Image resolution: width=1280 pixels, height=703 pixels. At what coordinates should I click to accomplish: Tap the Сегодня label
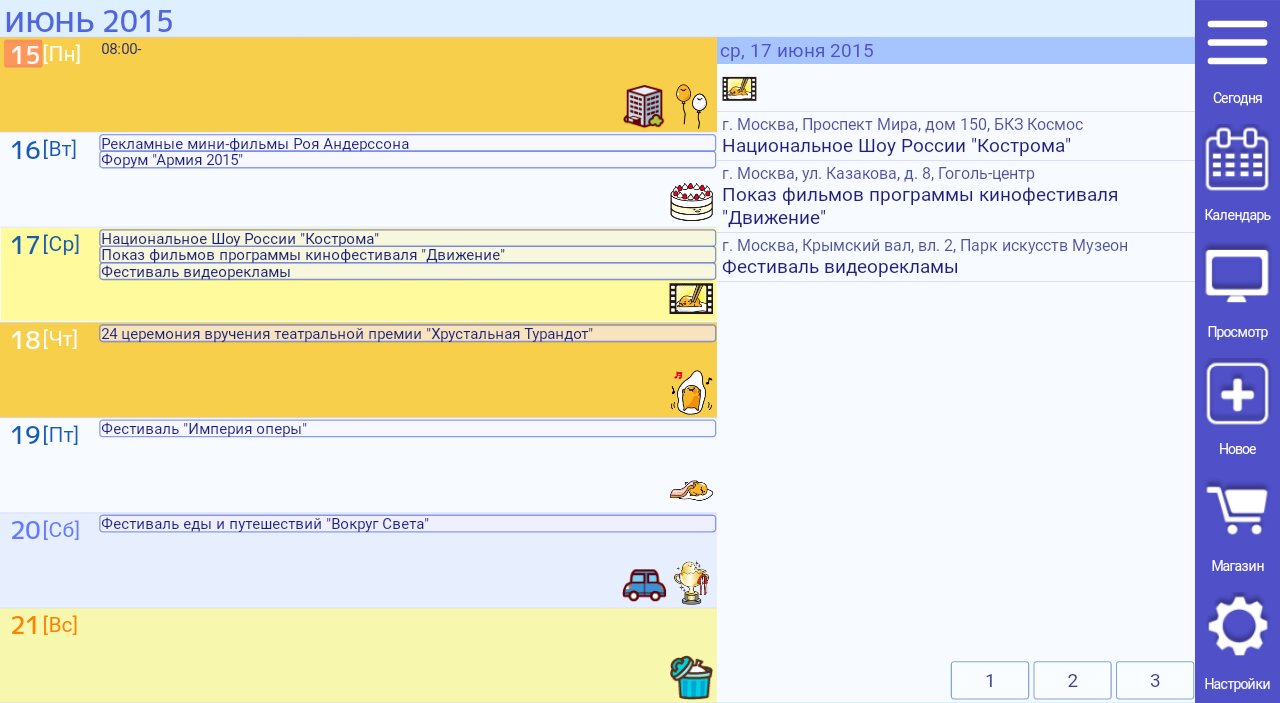[1237, 98]
